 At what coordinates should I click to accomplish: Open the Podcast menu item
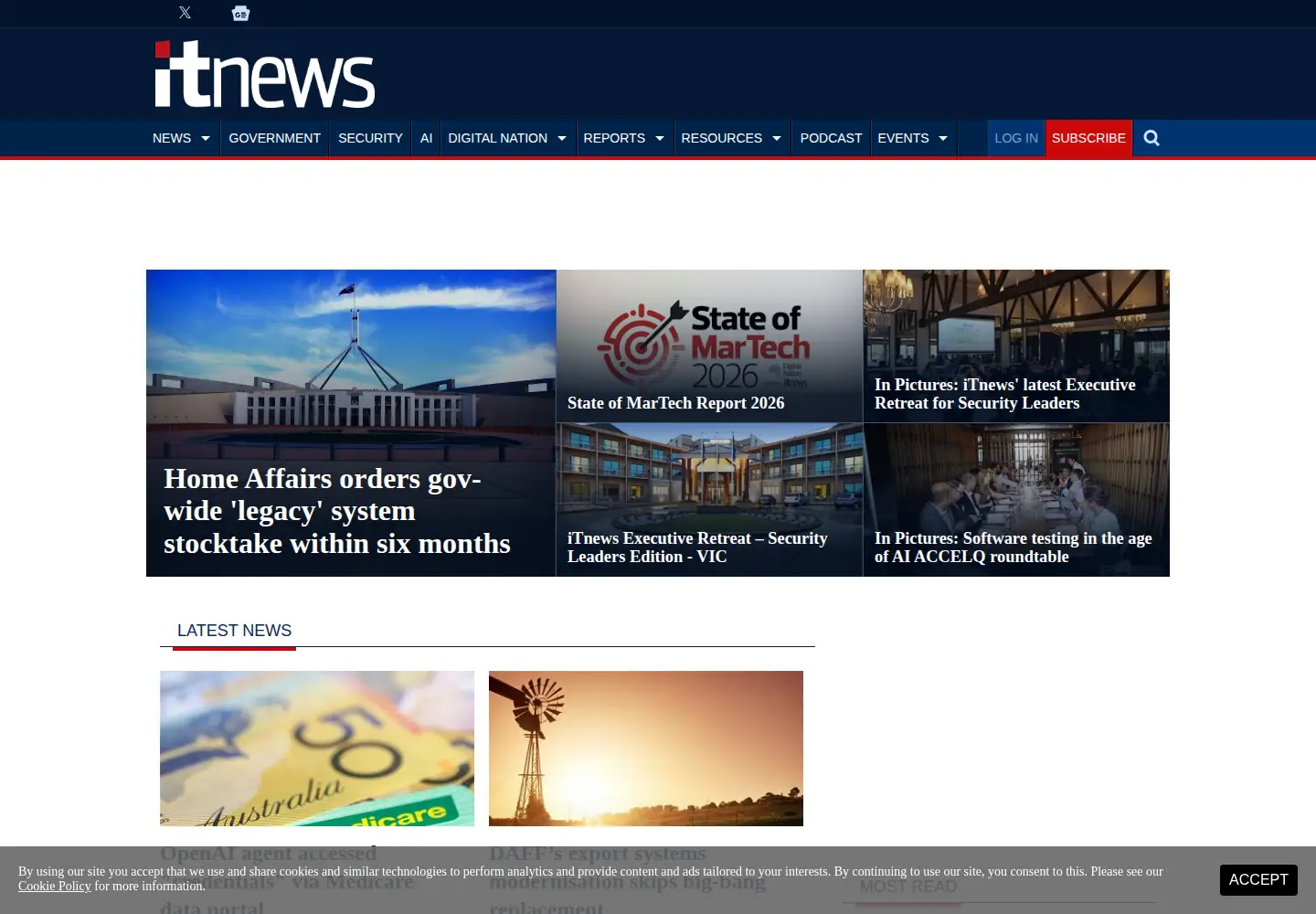click(831, 138)
